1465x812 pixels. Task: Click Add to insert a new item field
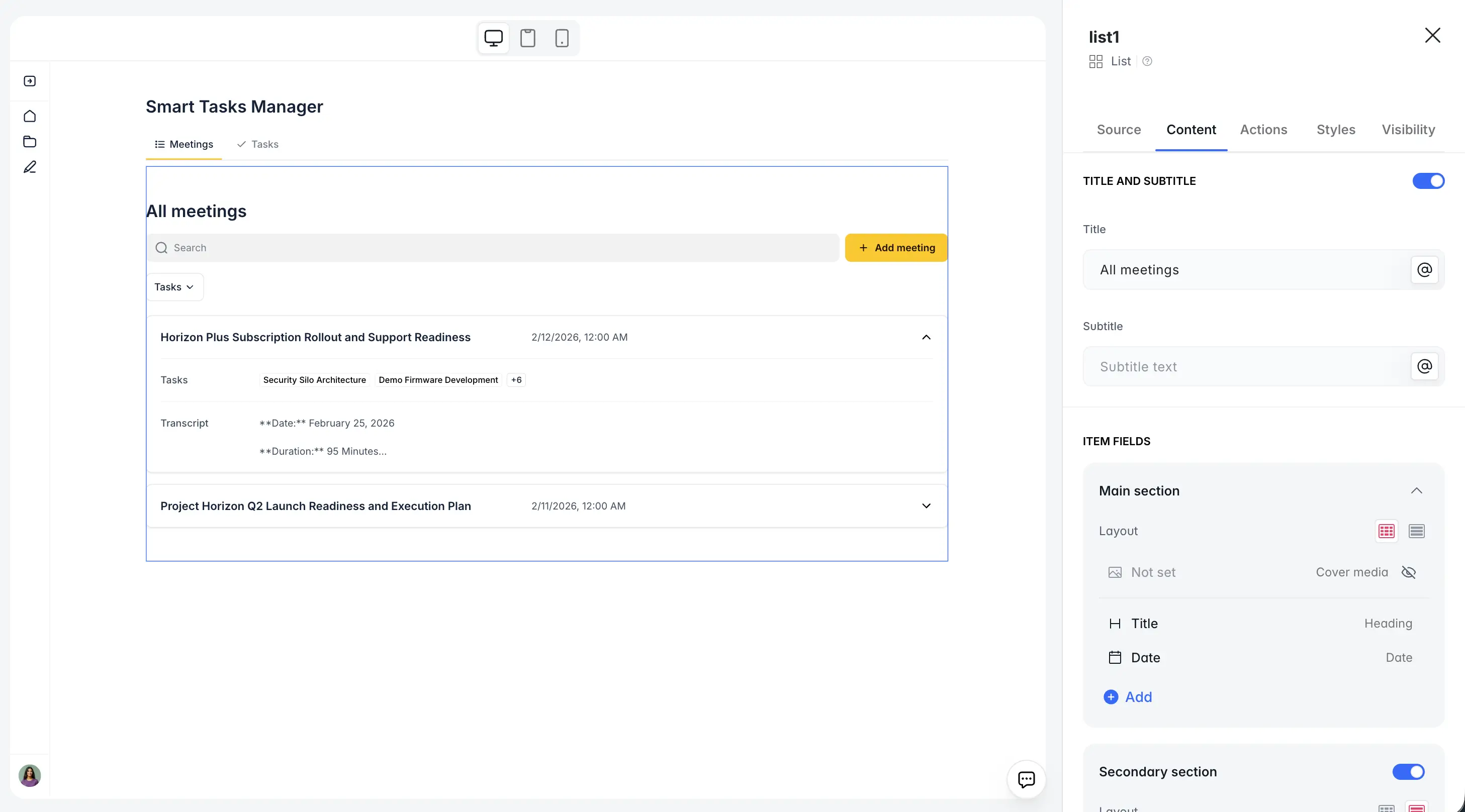[1128, 697]
